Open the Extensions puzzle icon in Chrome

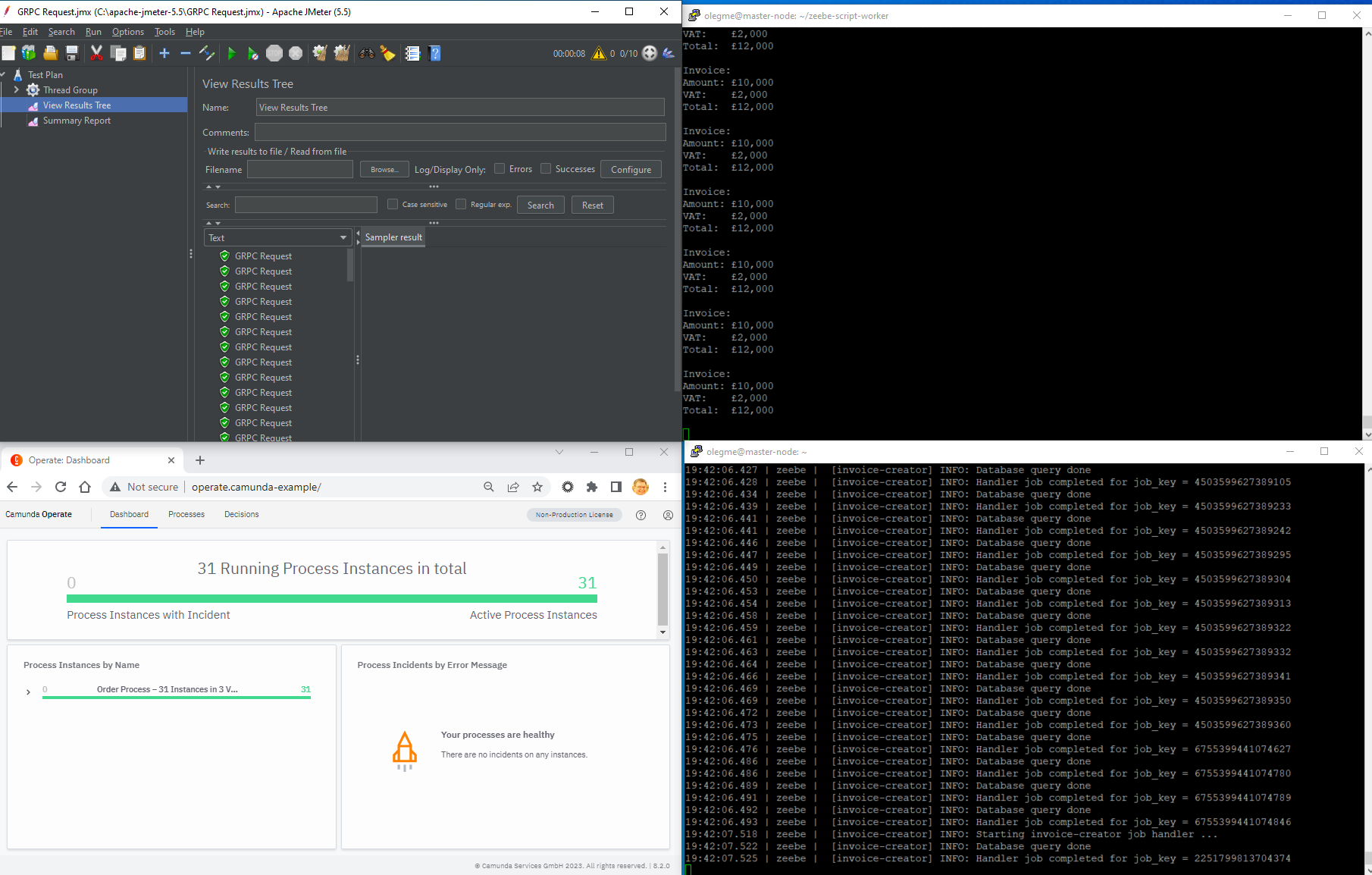592,487
